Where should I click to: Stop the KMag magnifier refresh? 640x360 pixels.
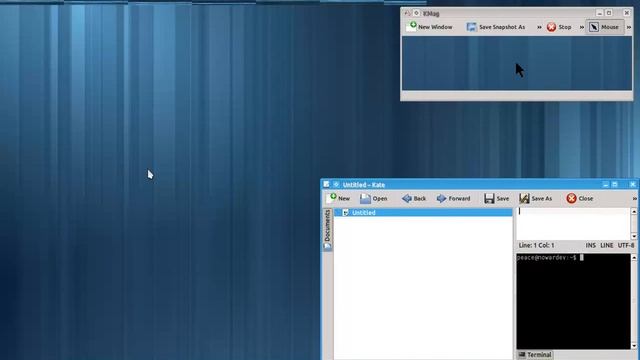pos(559,27)
